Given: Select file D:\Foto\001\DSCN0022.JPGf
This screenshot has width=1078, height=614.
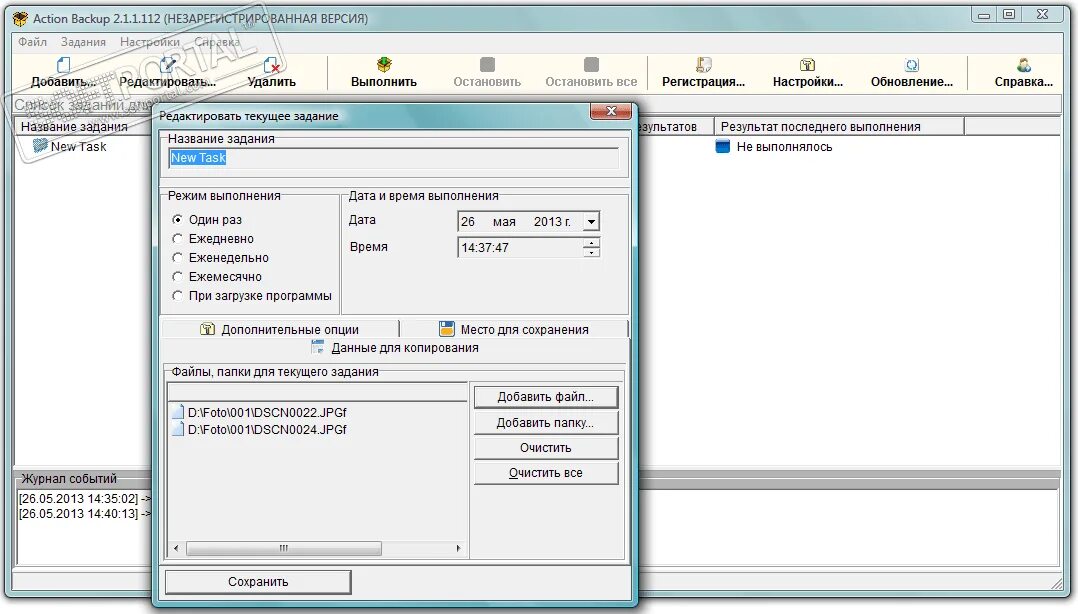Looking at the screenshot, I should [267, 413].
